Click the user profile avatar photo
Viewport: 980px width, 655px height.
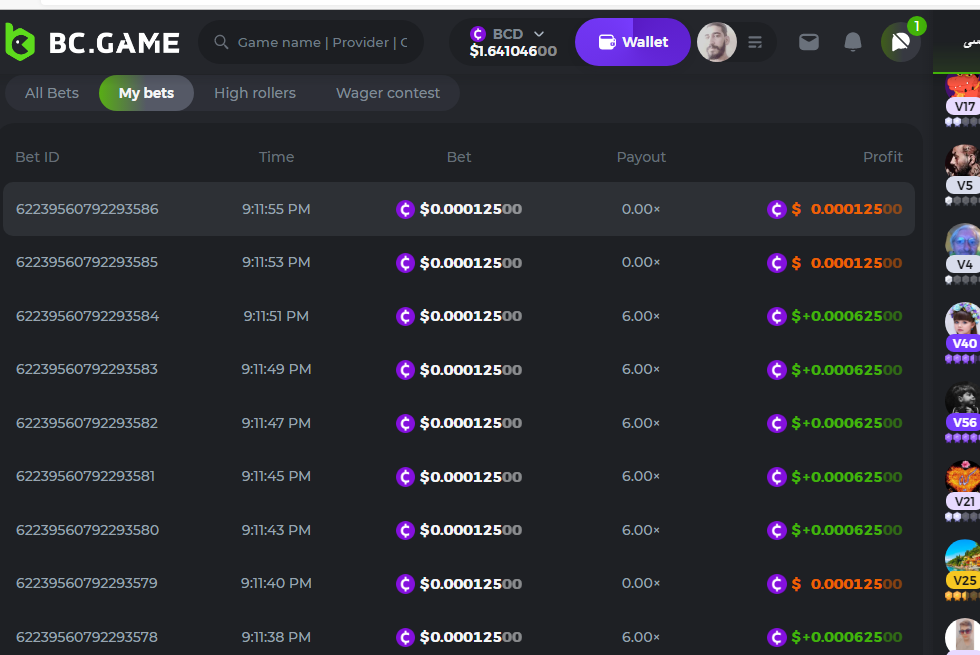coord(716,42)
